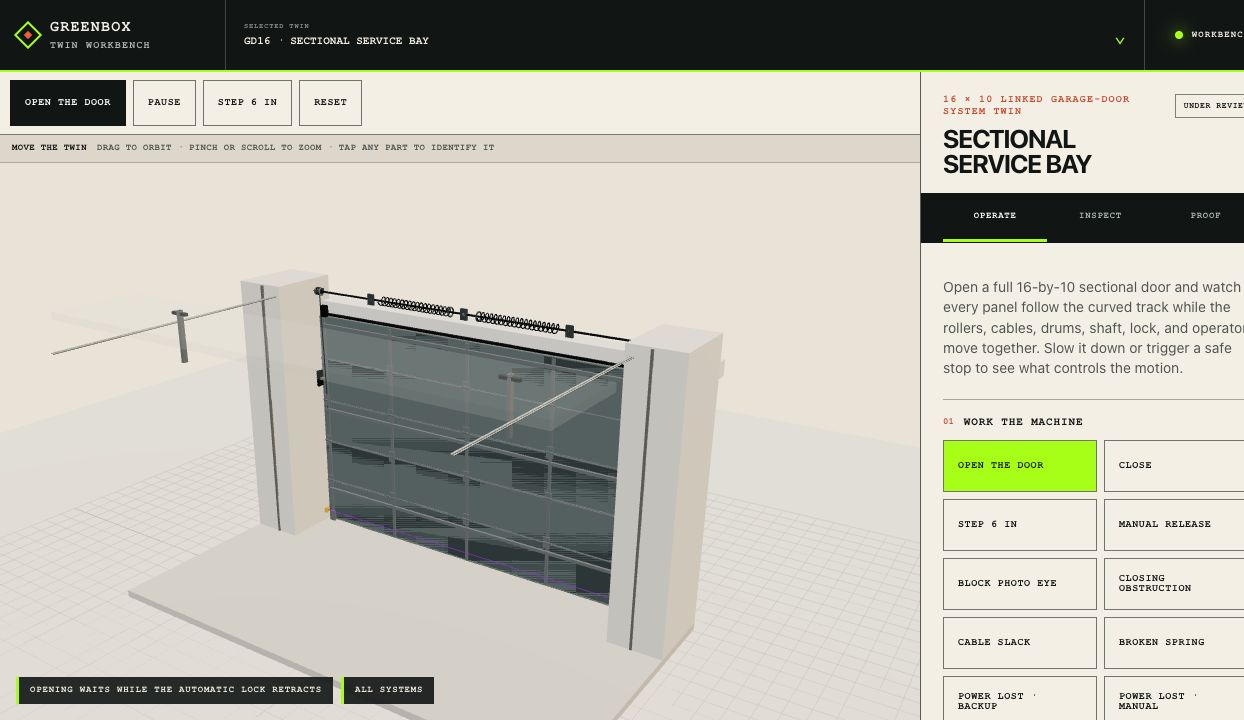Click the Move The Twin hint text
The width and height of the screenshot is (1244, 720).
coord(49,148)
